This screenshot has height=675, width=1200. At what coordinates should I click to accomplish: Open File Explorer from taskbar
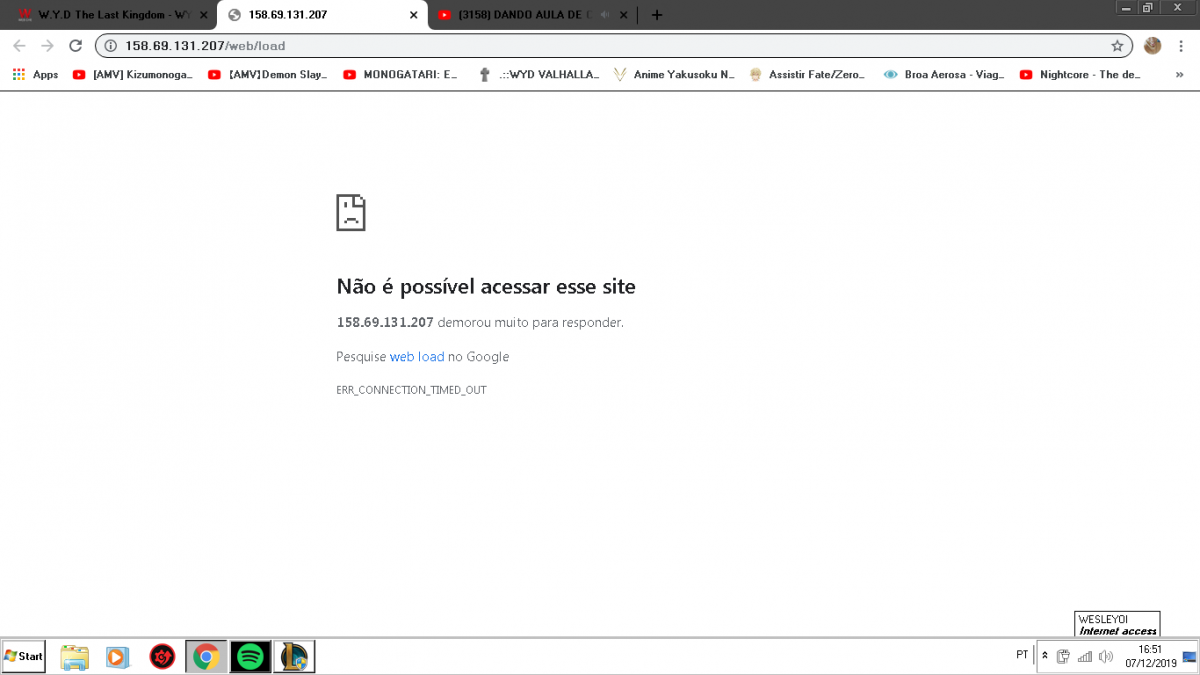click(x=75, y=657)
